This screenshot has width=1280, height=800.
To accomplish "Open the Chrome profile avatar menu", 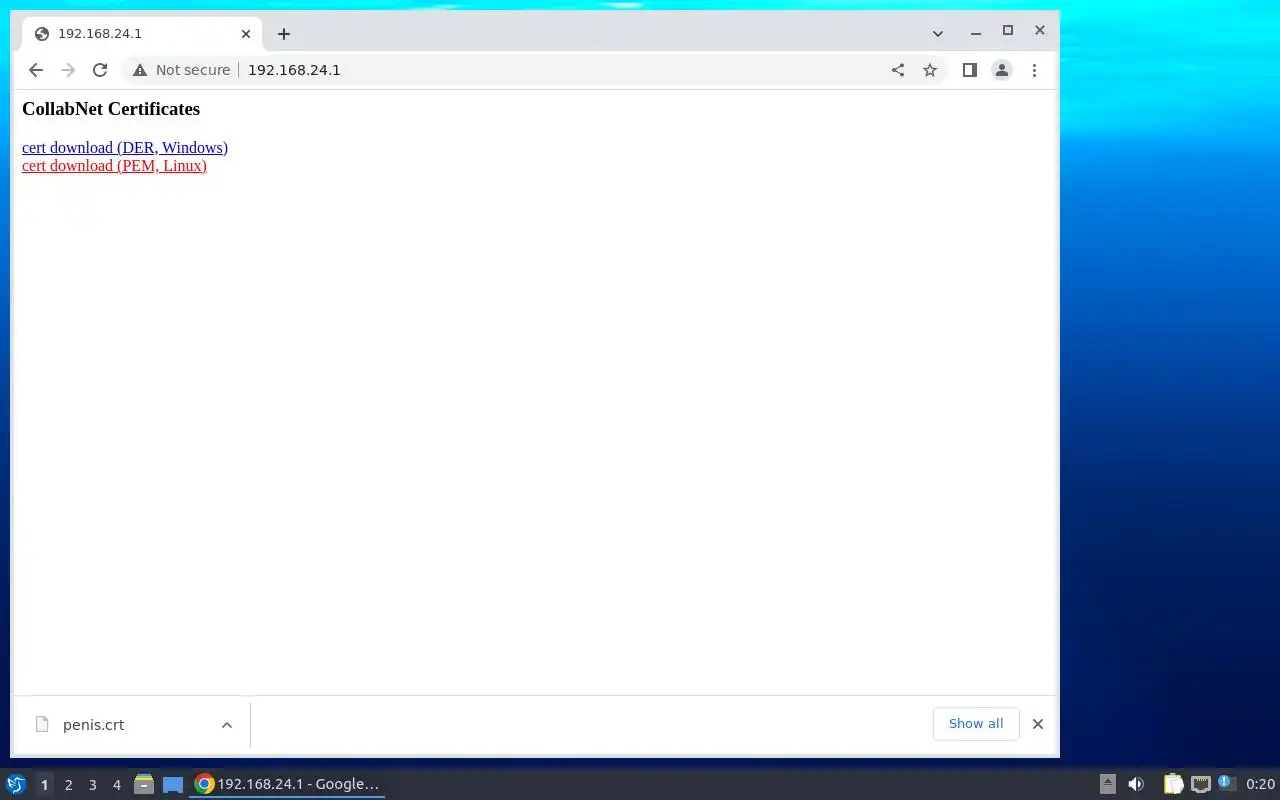I will tap(1001, 70).
